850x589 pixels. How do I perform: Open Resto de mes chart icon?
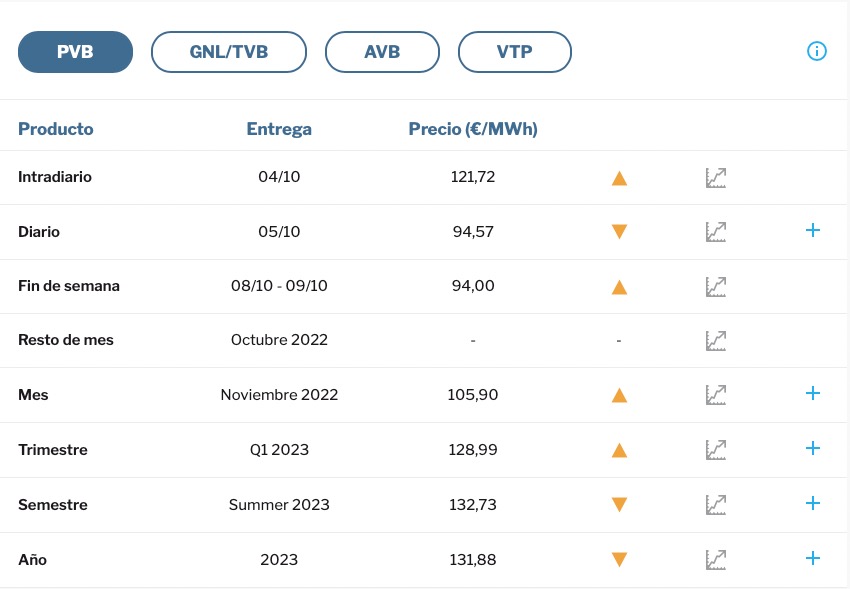[x=715, y=340]
